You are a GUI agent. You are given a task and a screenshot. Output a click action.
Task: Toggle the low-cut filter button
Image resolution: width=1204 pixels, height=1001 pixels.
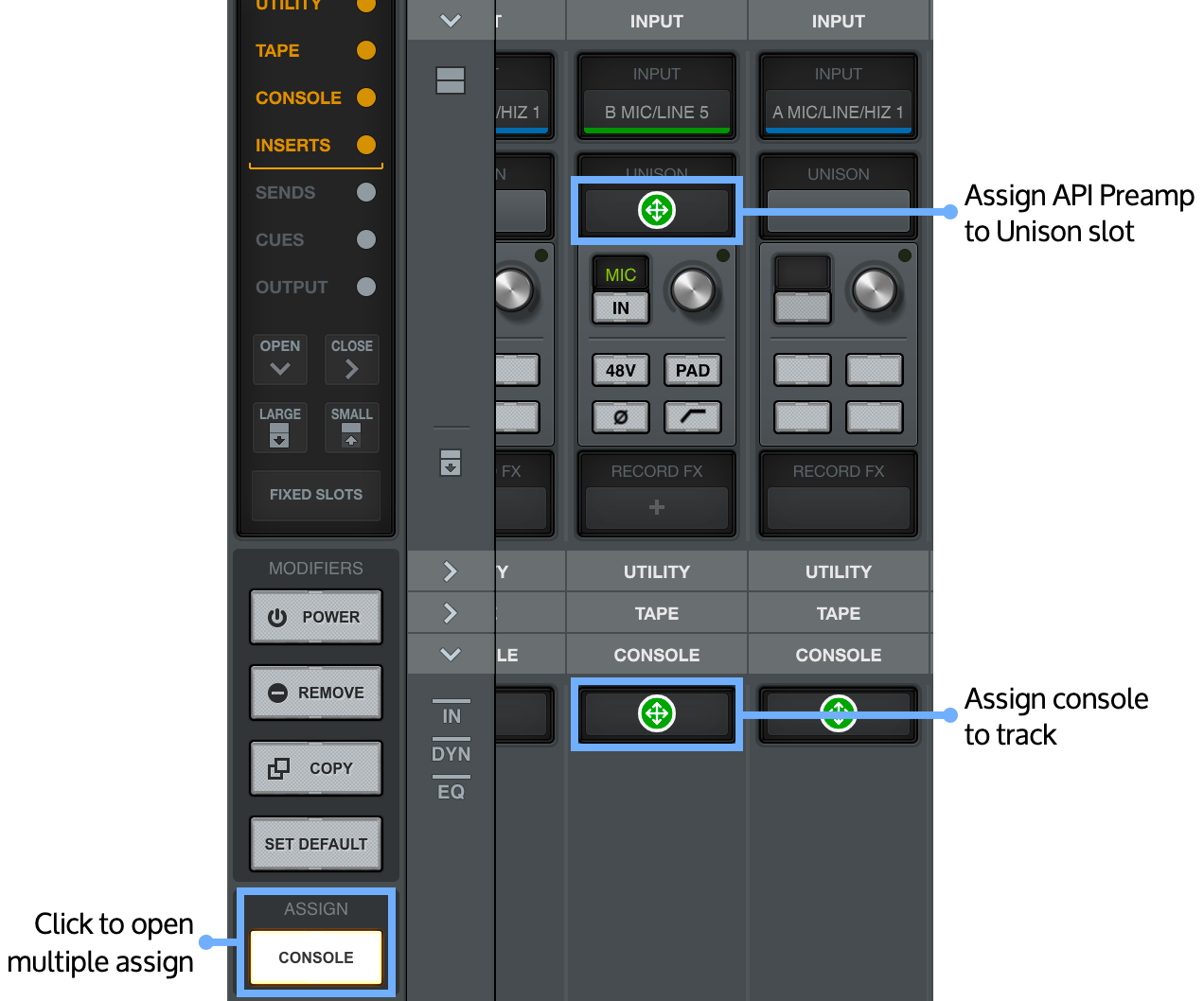pyautogui.click(x=693, y=416)
